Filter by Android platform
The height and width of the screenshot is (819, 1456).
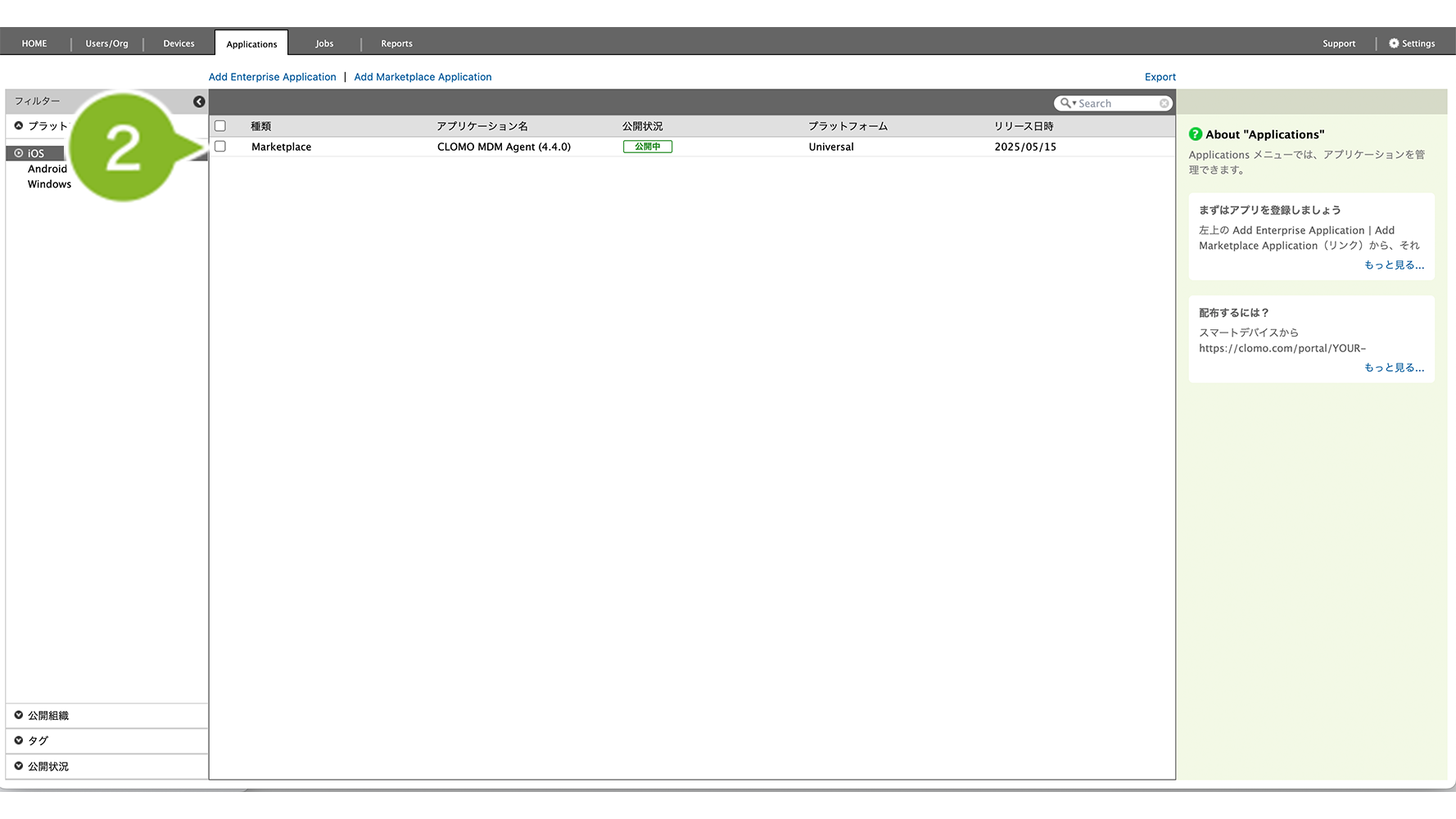[47, 169]
